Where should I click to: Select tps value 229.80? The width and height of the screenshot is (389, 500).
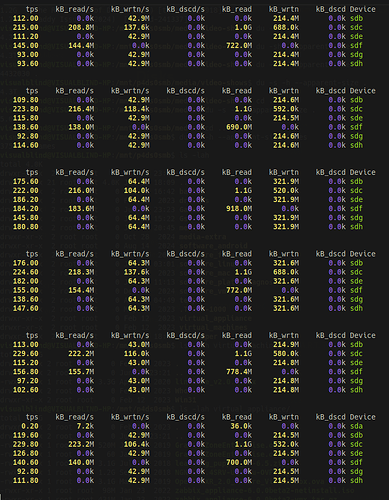point(26,444)
